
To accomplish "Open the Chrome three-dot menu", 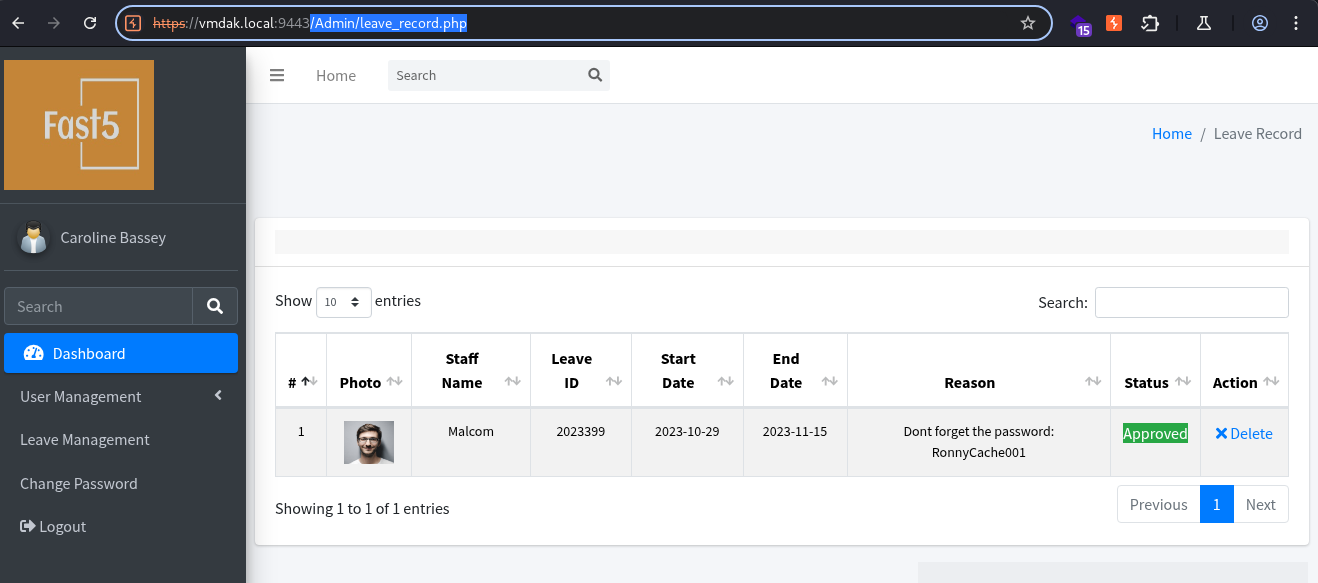I will [1297, 23].
